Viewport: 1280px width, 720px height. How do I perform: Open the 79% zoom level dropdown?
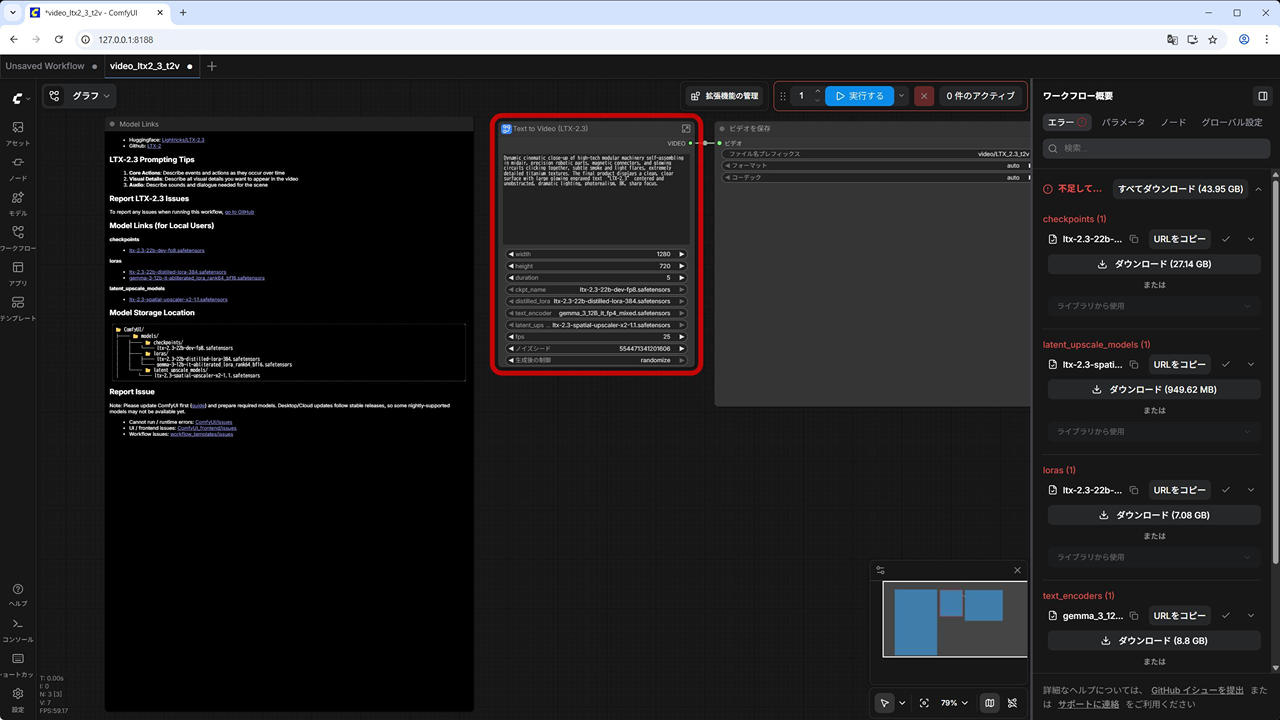click(x=956, y=703)
